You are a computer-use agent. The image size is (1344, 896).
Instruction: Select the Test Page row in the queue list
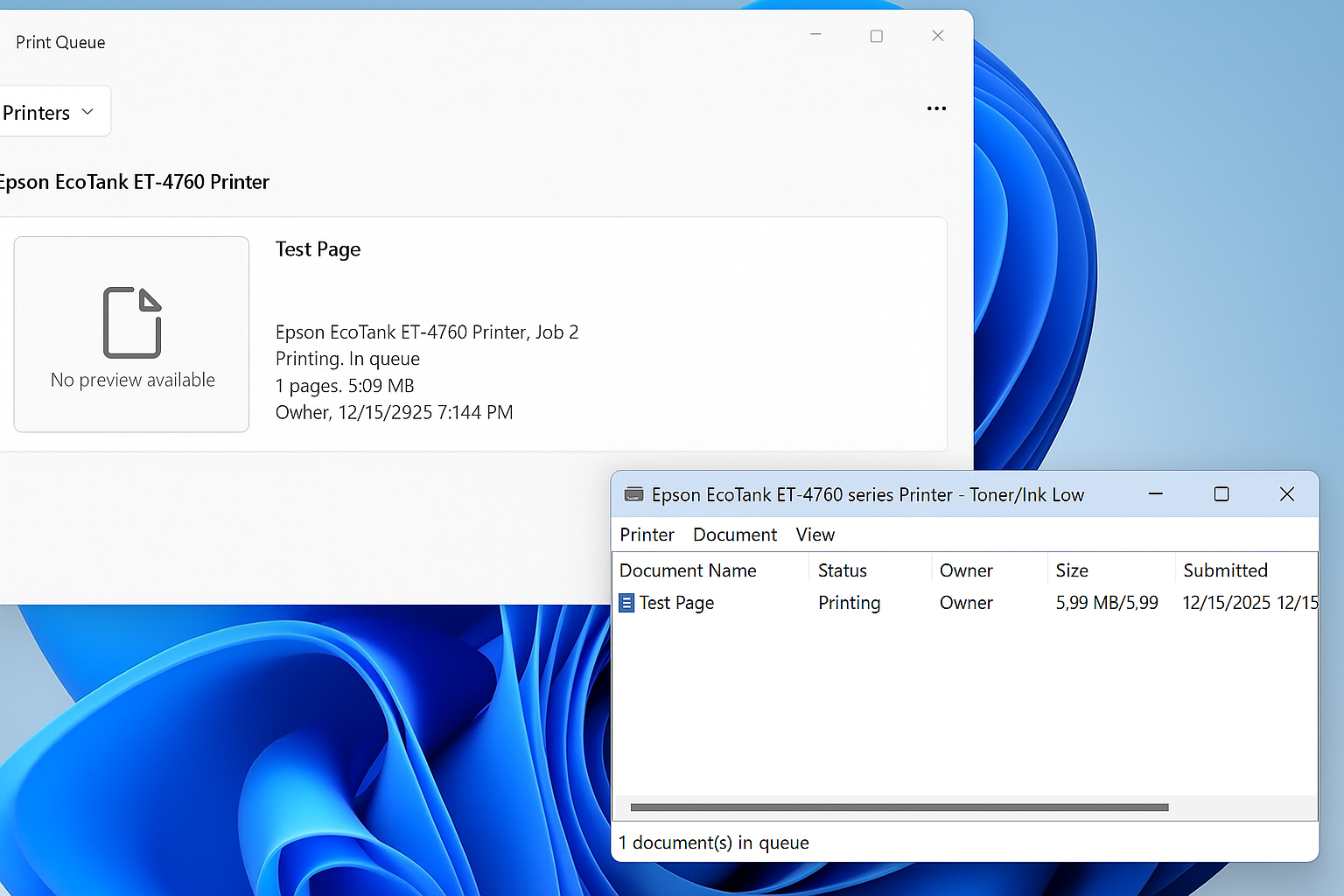point(676,603)
